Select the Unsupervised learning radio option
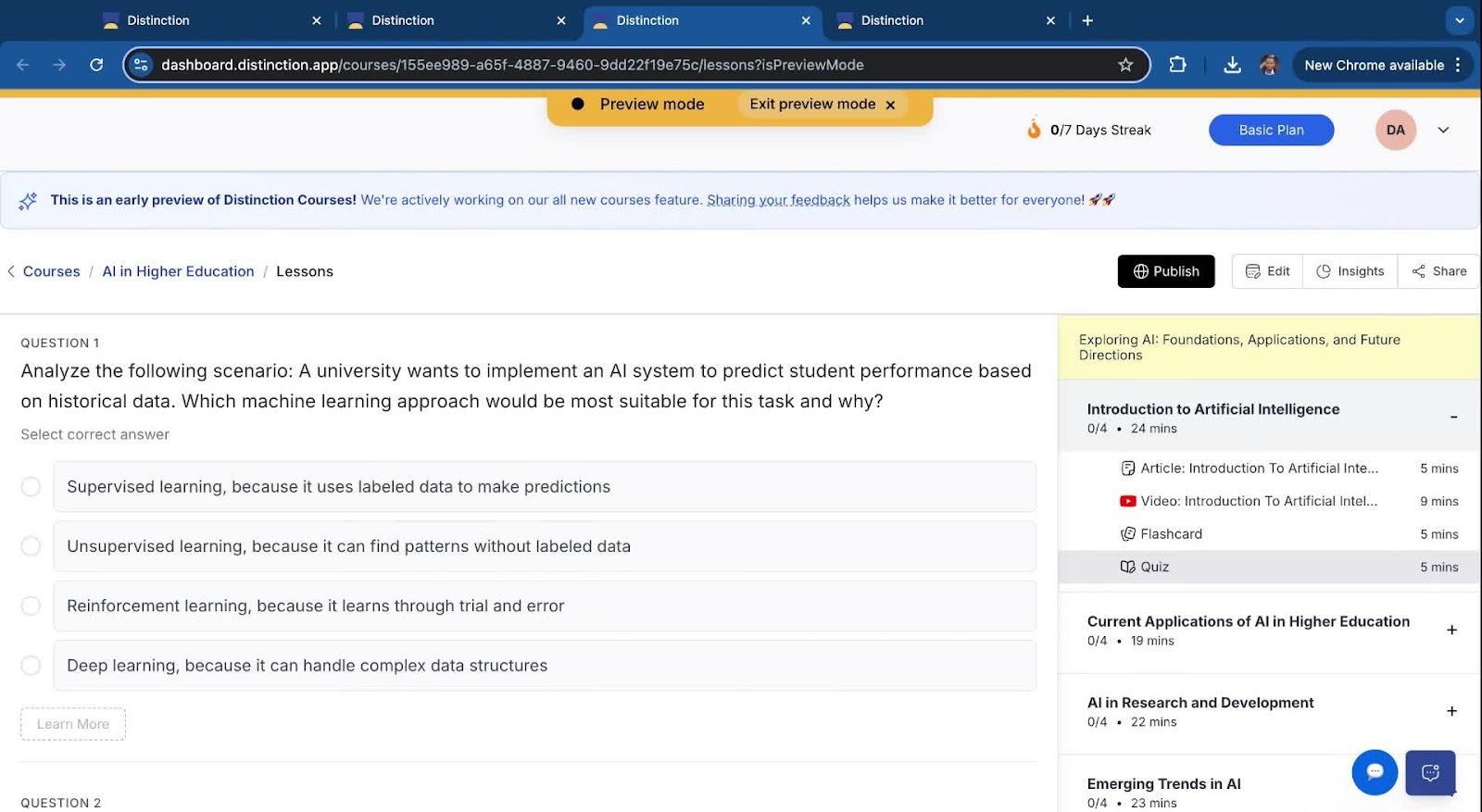This screenshot has height=812, width=1482. click(x=31, y=546)
